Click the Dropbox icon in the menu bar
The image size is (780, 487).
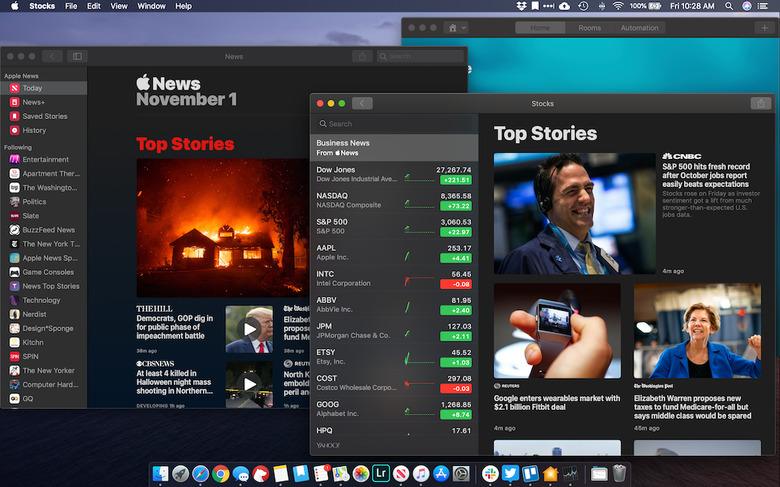tap(521, 6)
